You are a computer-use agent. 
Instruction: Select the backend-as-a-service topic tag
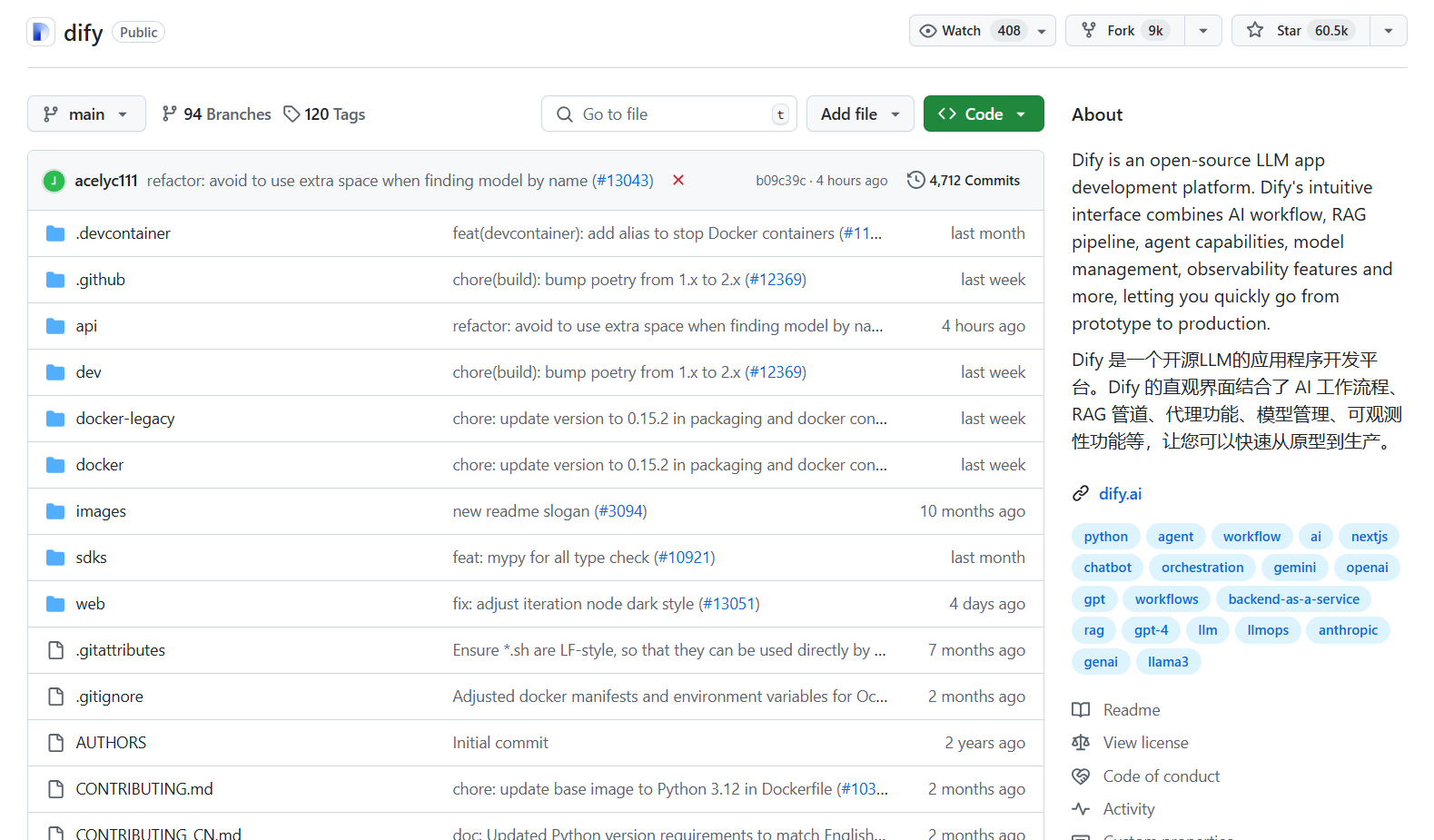click(1294, 599)
